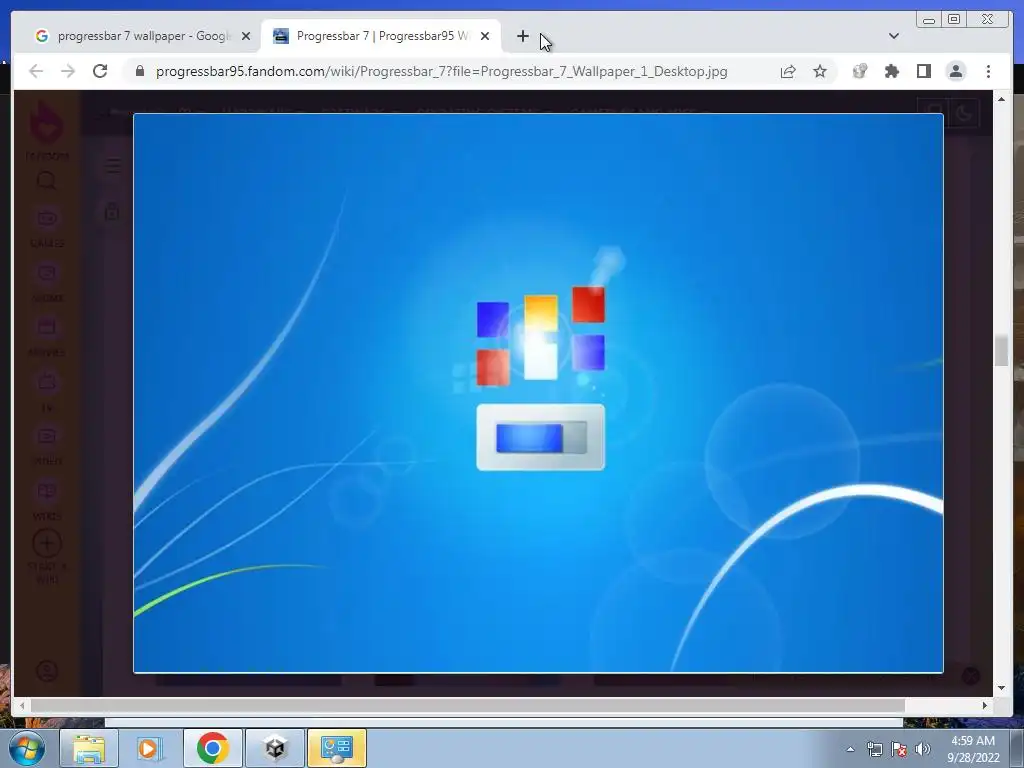Open Chrome three-dot menu

point(988,71)
